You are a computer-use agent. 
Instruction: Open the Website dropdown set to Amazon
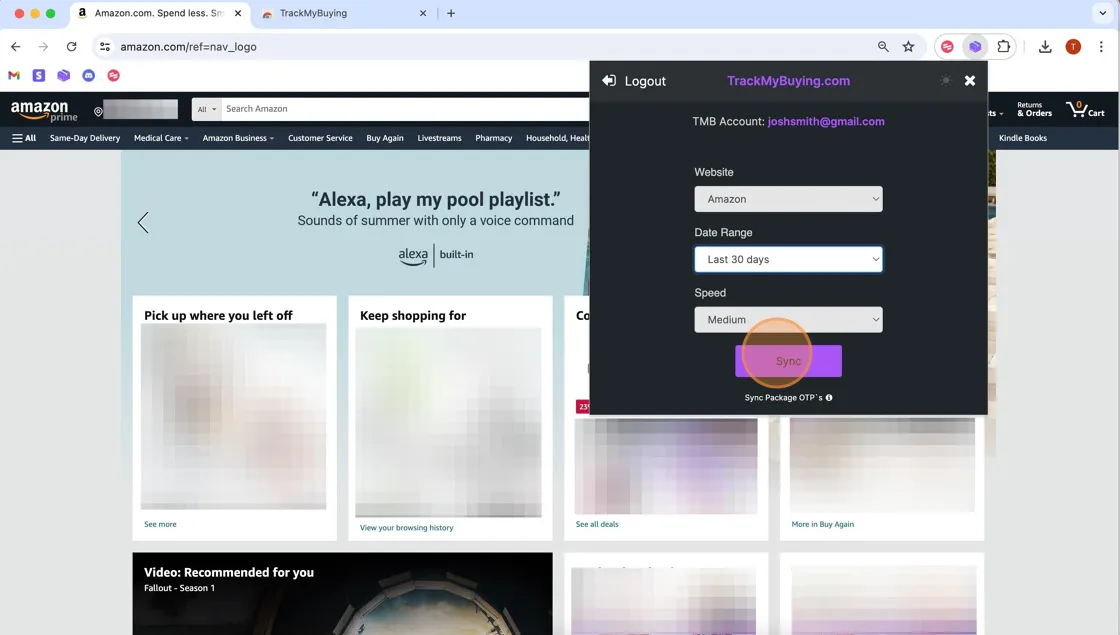click(788, 199)
